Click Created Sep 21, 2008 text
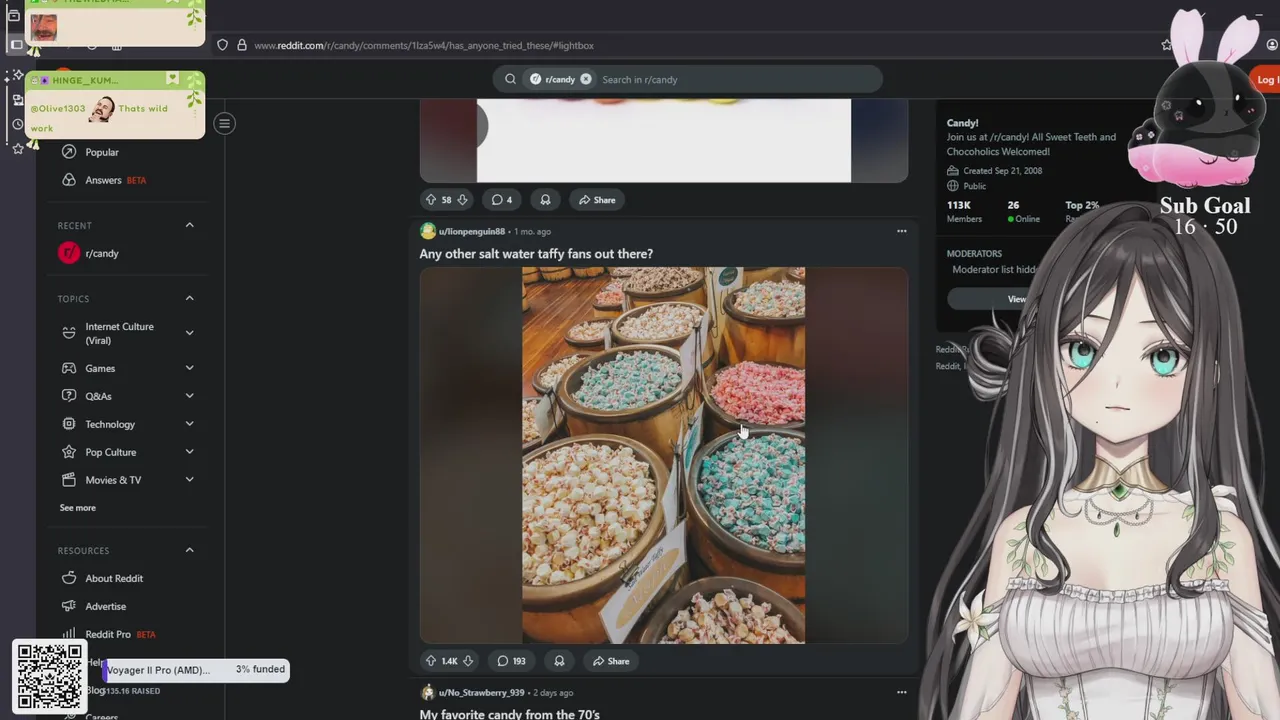Viewport: 1280px width, 720px height. pyautogui.click(x=1003, y=171)
